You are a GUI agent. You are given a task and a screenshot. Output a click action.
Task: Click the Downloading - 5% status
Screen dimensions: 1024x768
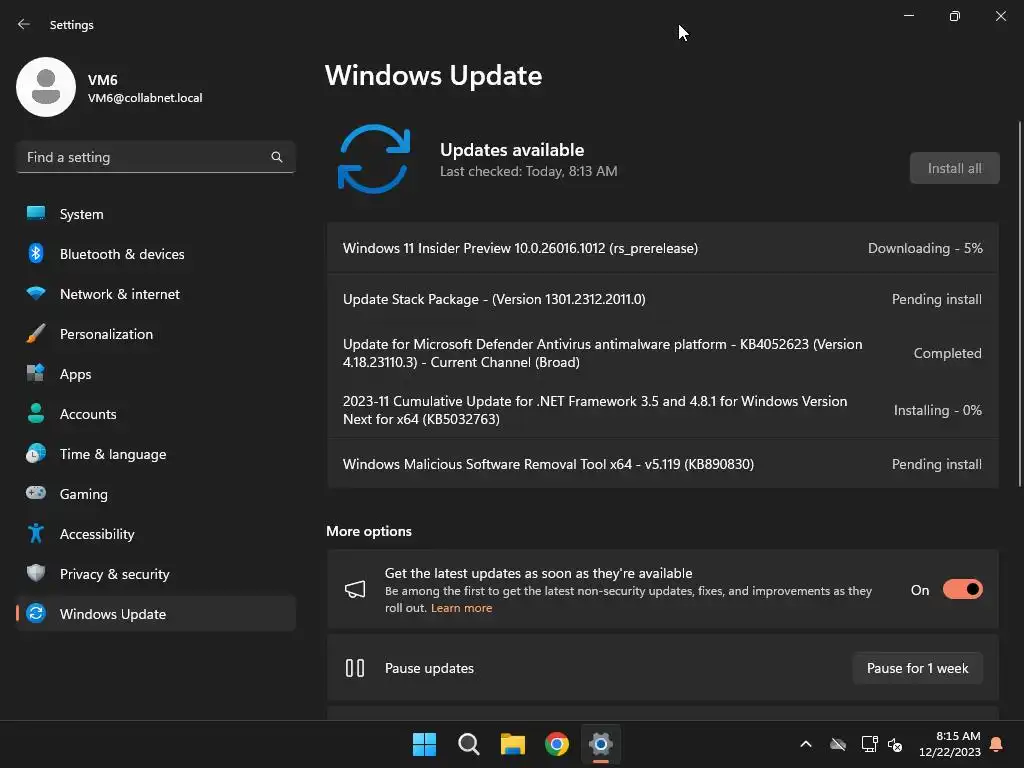925,248
